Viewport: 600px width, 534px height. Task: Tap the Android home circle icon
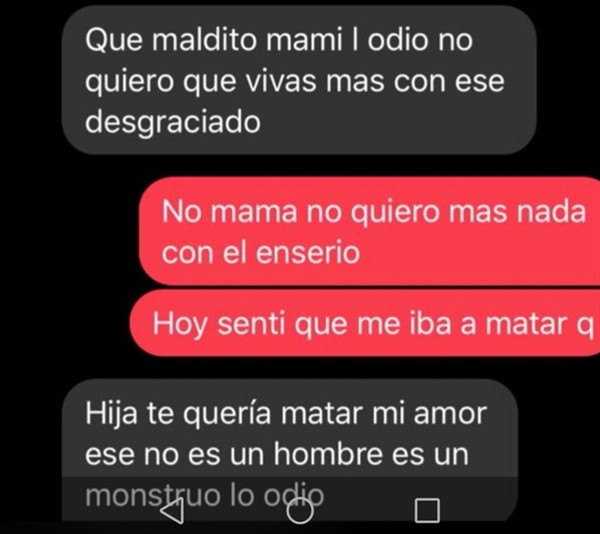[300, 511]
